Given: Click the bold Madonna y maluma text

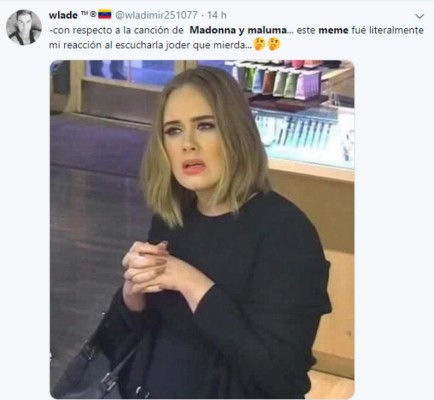Looking at the screenshot, I should click(x=238, y=30).
